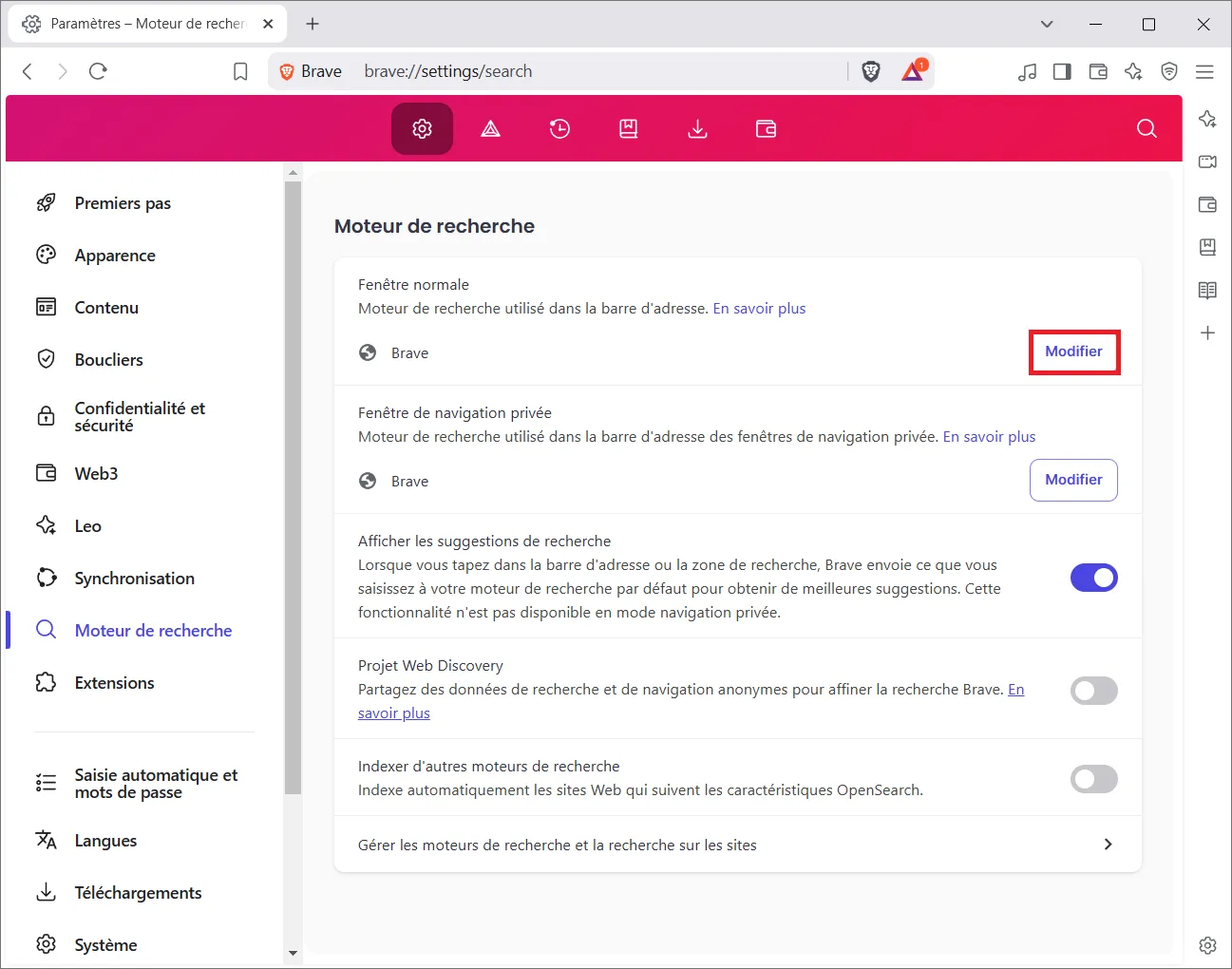The image size is (1232, 969).
Task: Open tab search dropdown arrow in title bar
Action: coord(1047,24)
